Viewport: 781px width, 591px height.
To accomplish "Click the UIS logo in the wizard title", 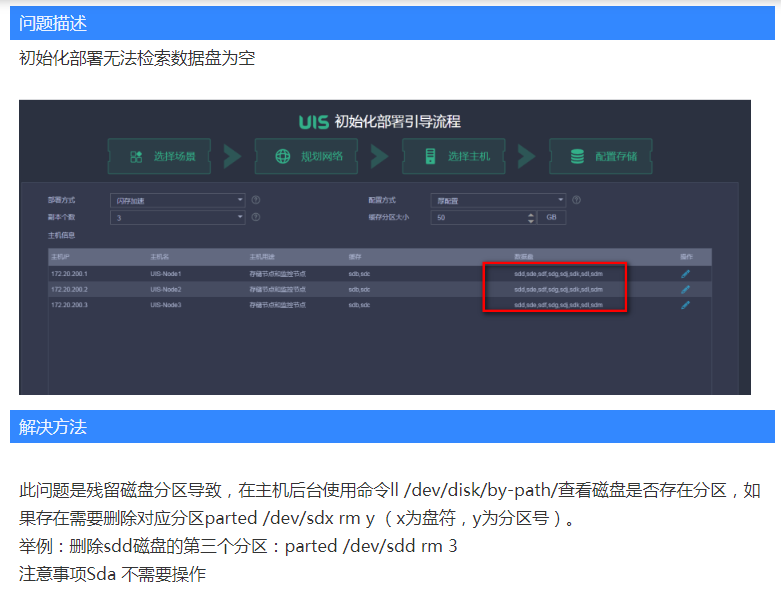I will click(314, 122).
